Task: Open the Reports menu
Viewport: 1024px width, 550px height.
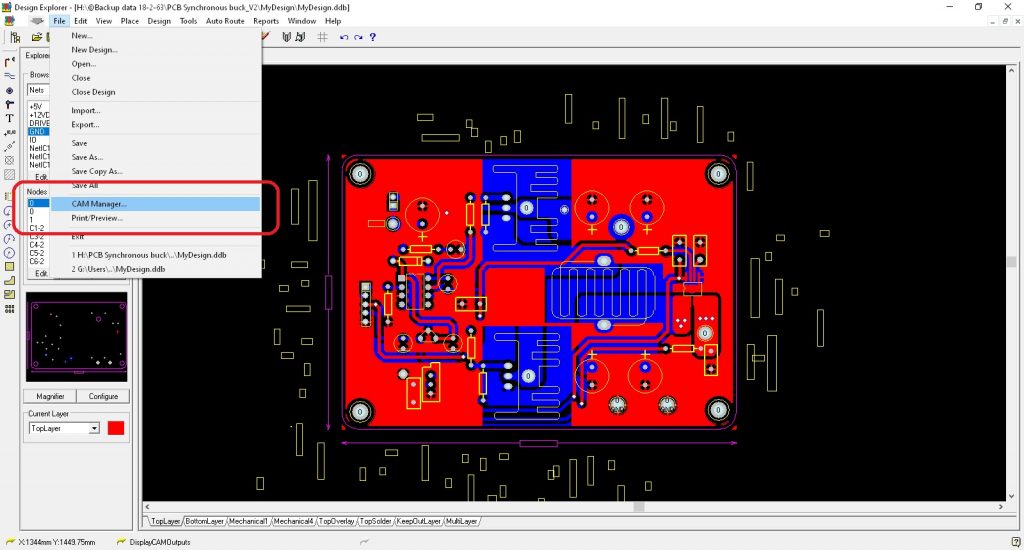Action: [266, 21]
